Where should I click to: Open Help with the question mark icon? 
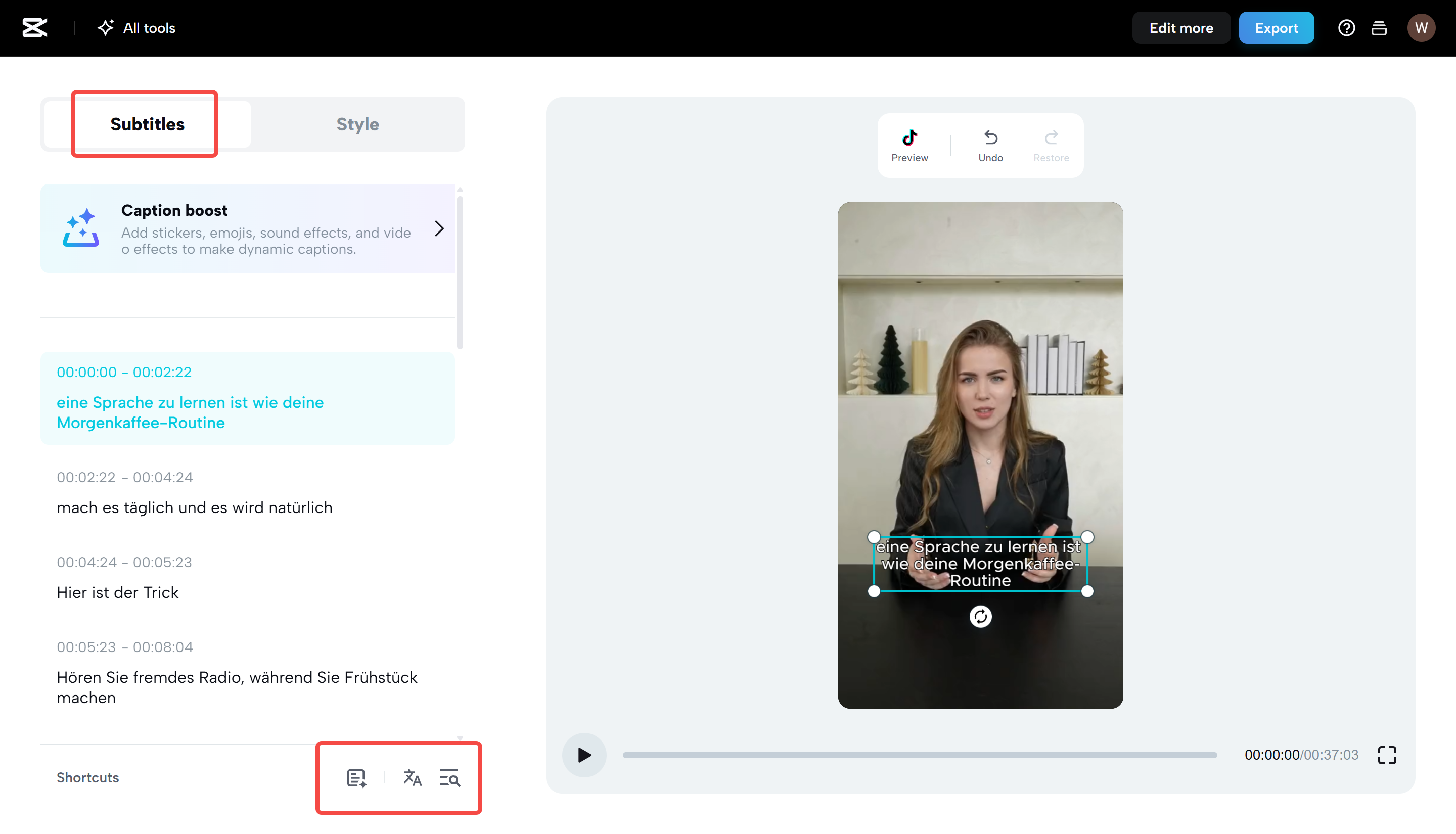[1347, 27]
